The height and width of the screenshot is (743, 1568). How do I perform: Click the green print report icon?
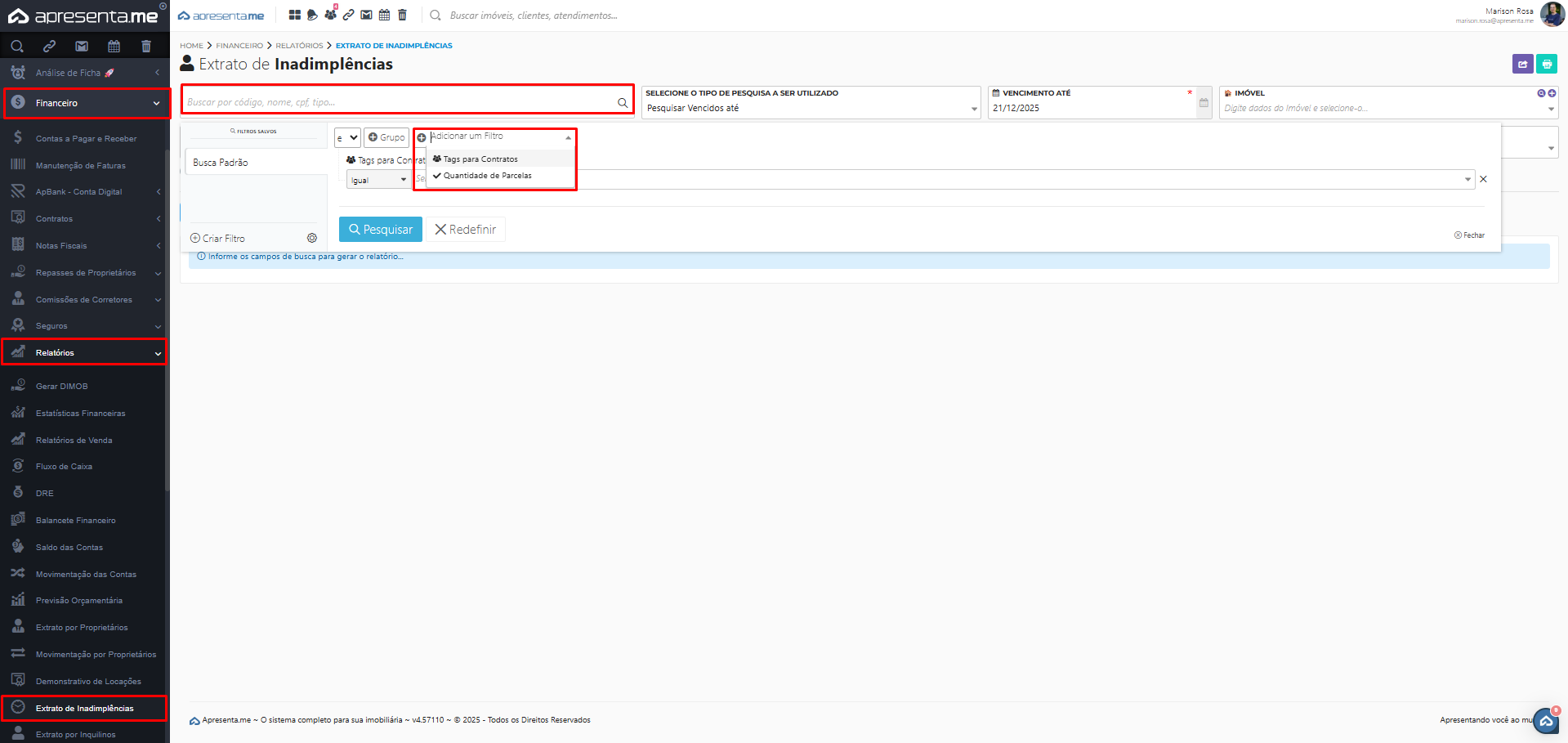(1546, 64)
